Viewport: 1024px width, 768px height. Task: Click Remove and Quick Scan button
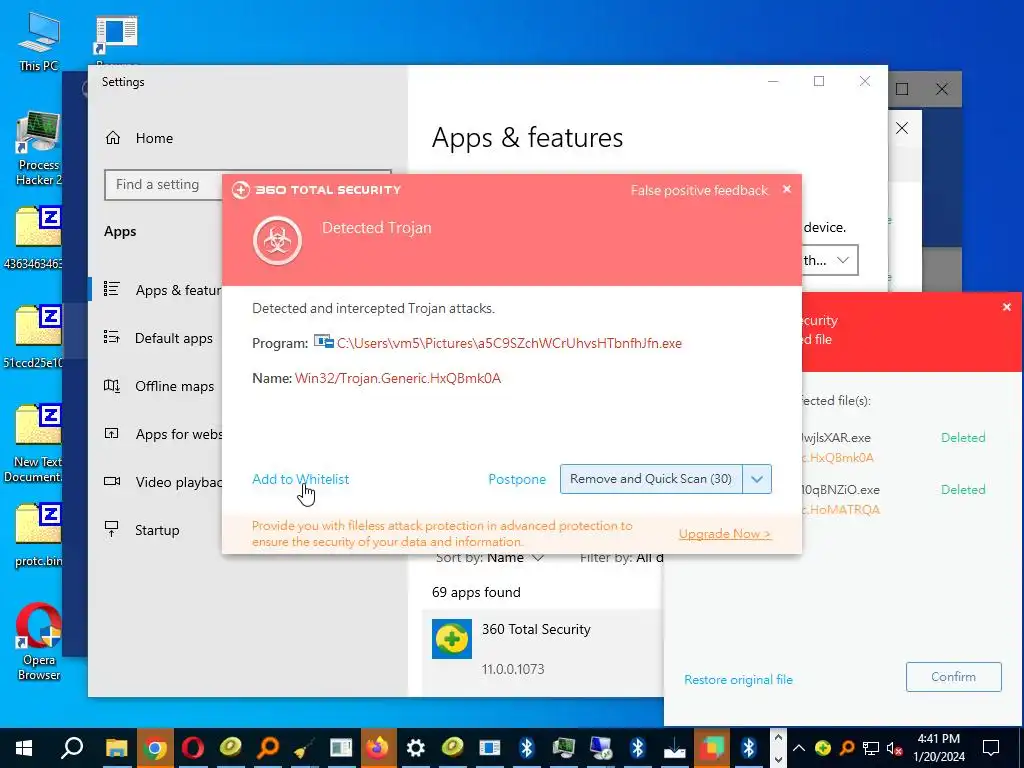(650, 479)
